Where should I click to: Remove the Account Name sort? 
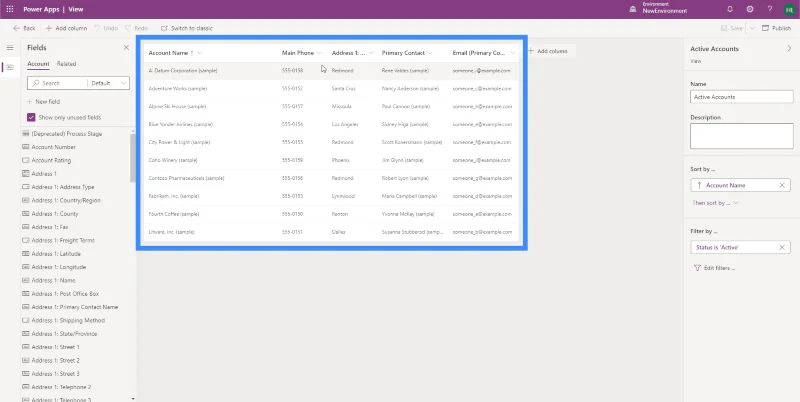(782, 185)
